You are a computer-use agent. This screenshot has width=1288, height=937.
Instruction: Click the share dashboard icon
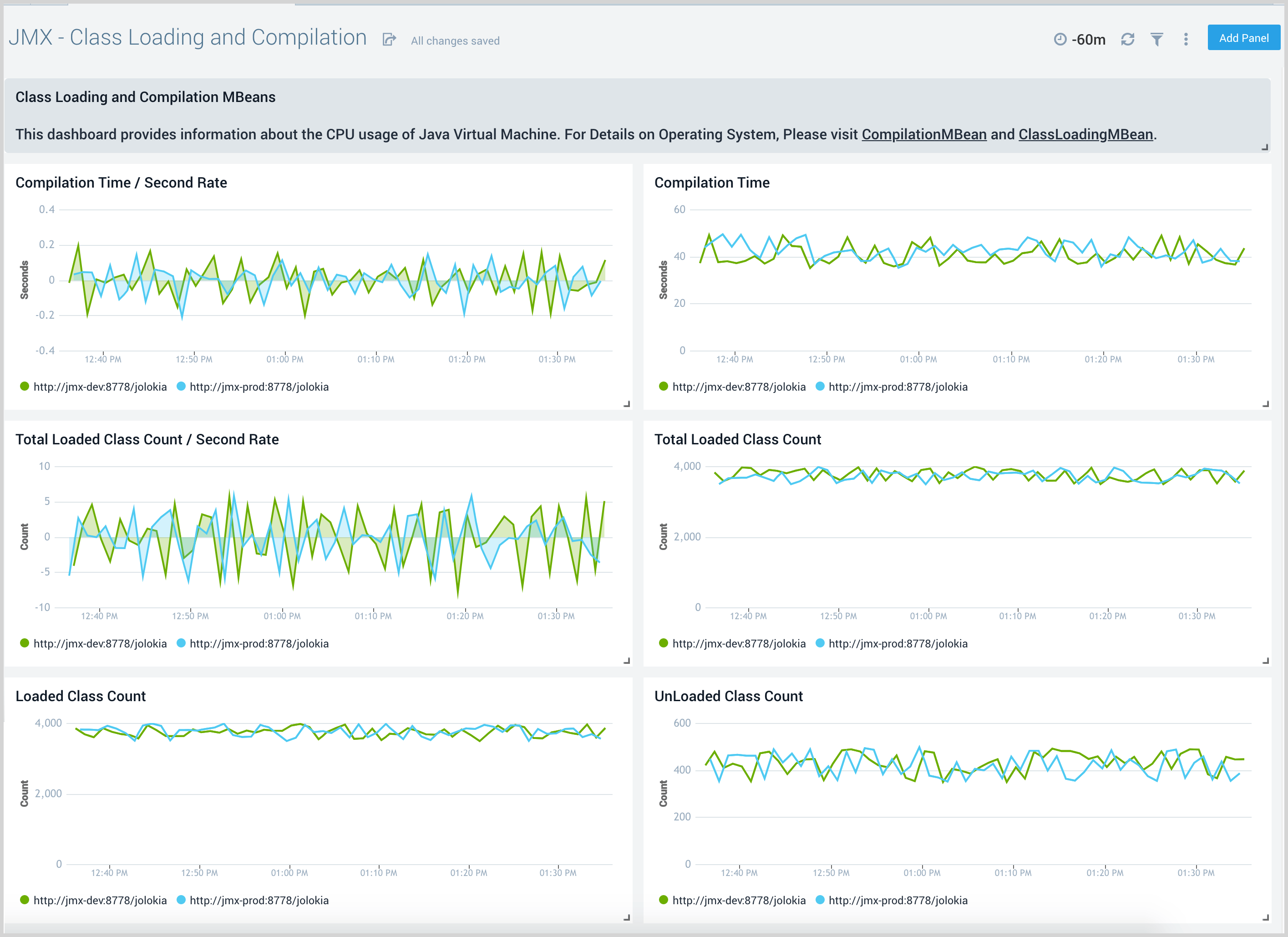pyautogui.click(x=389, y=39)
